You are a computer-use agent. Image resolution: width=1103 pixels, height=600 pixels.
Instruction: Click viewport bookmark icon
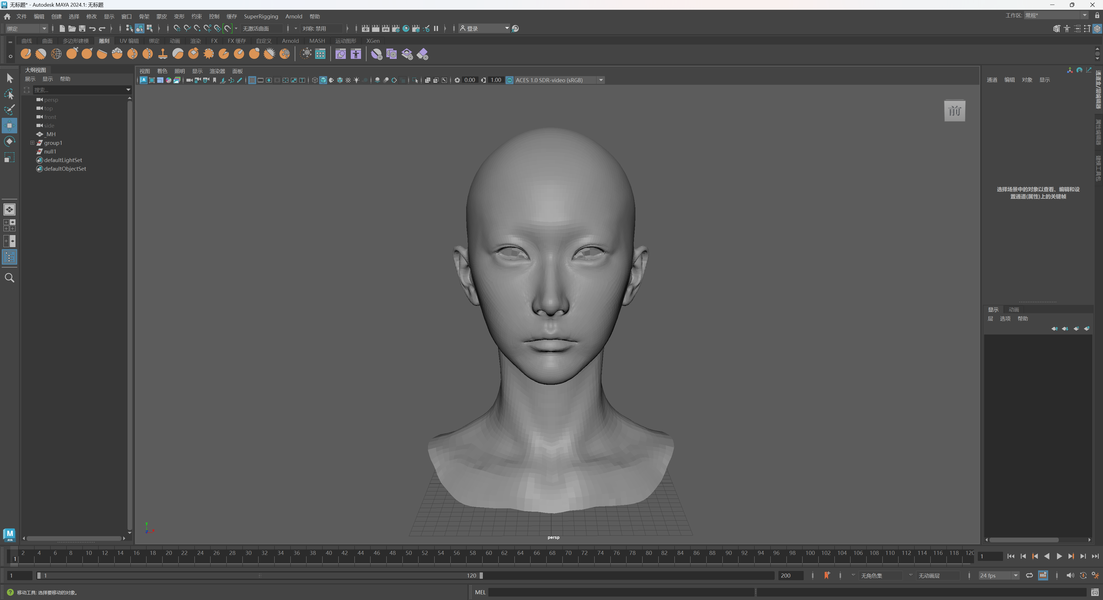(215, 80)
